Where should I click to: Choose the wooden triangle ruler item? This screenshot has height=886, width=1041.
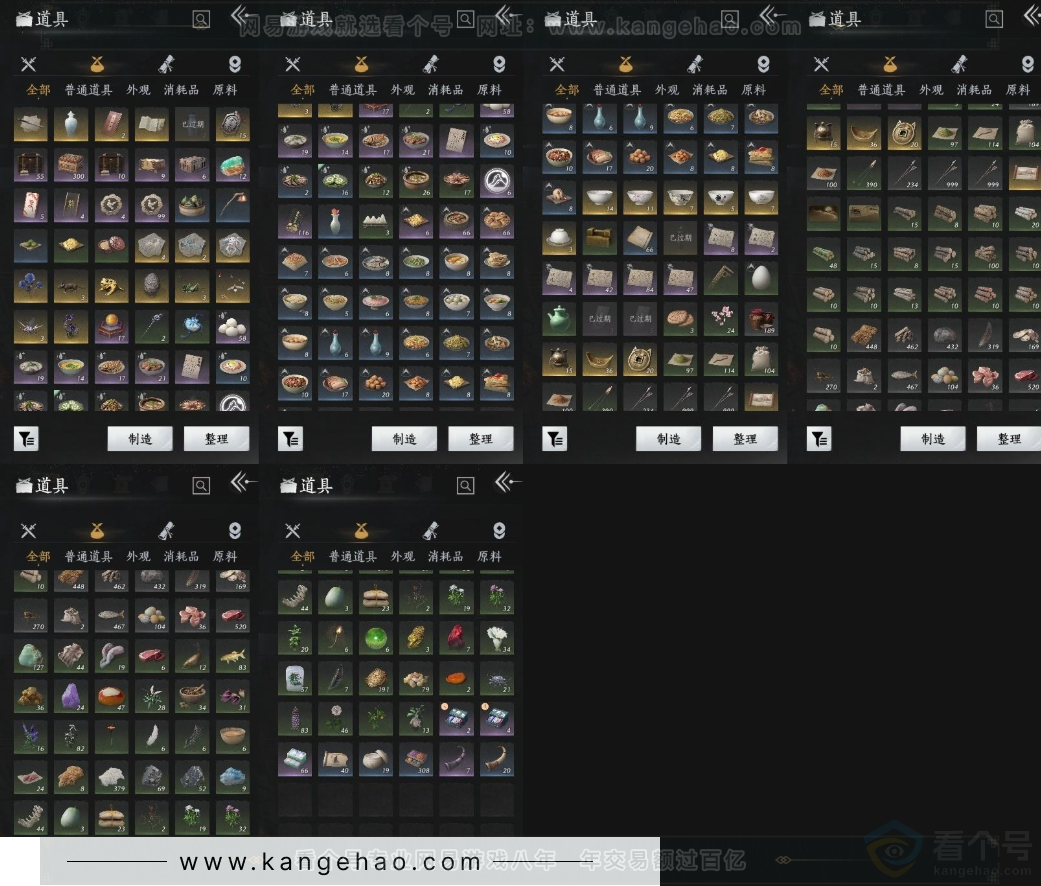[721, 279]
